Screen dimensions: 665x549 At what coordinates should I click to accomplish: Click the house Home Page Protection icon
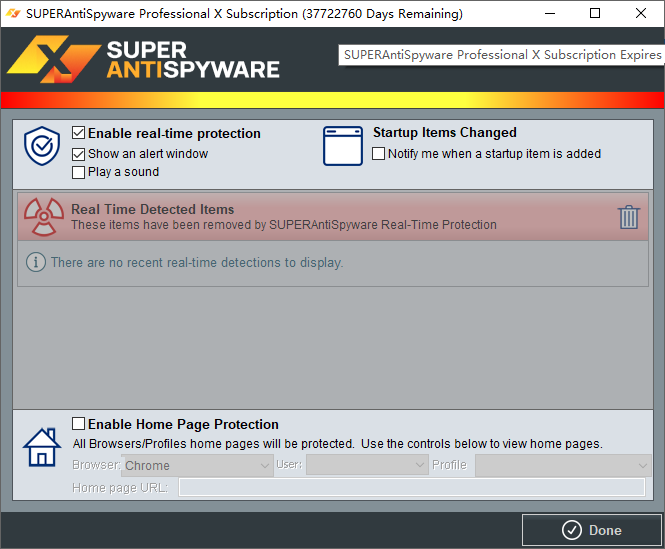click(x=42, y=448)
